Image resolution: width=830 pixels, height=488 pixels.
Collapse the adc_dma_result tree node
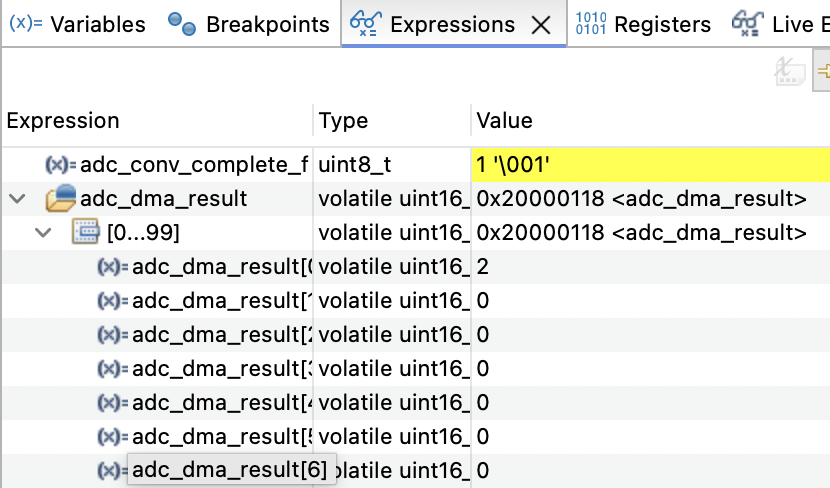pyautogui.click(x=17, y=199)
